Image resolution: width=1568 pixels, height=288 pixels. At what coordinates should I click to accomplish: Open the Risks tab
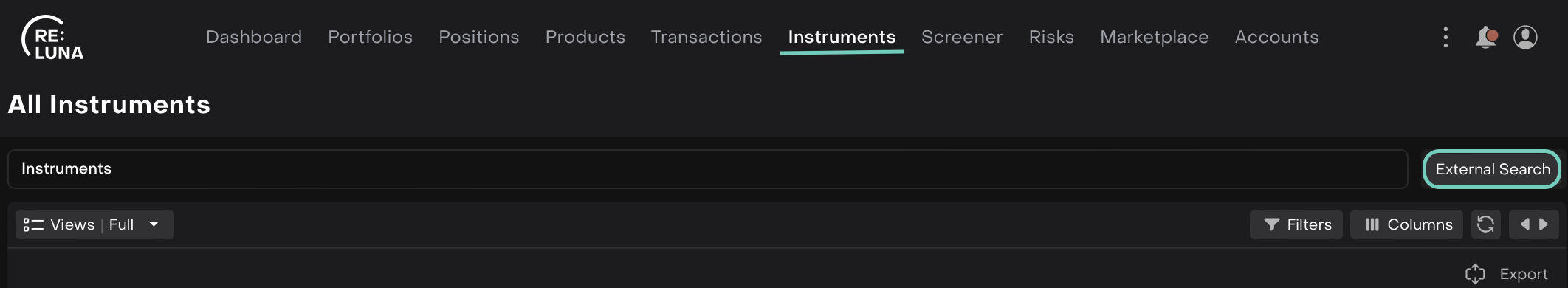tap(1051, 37)
